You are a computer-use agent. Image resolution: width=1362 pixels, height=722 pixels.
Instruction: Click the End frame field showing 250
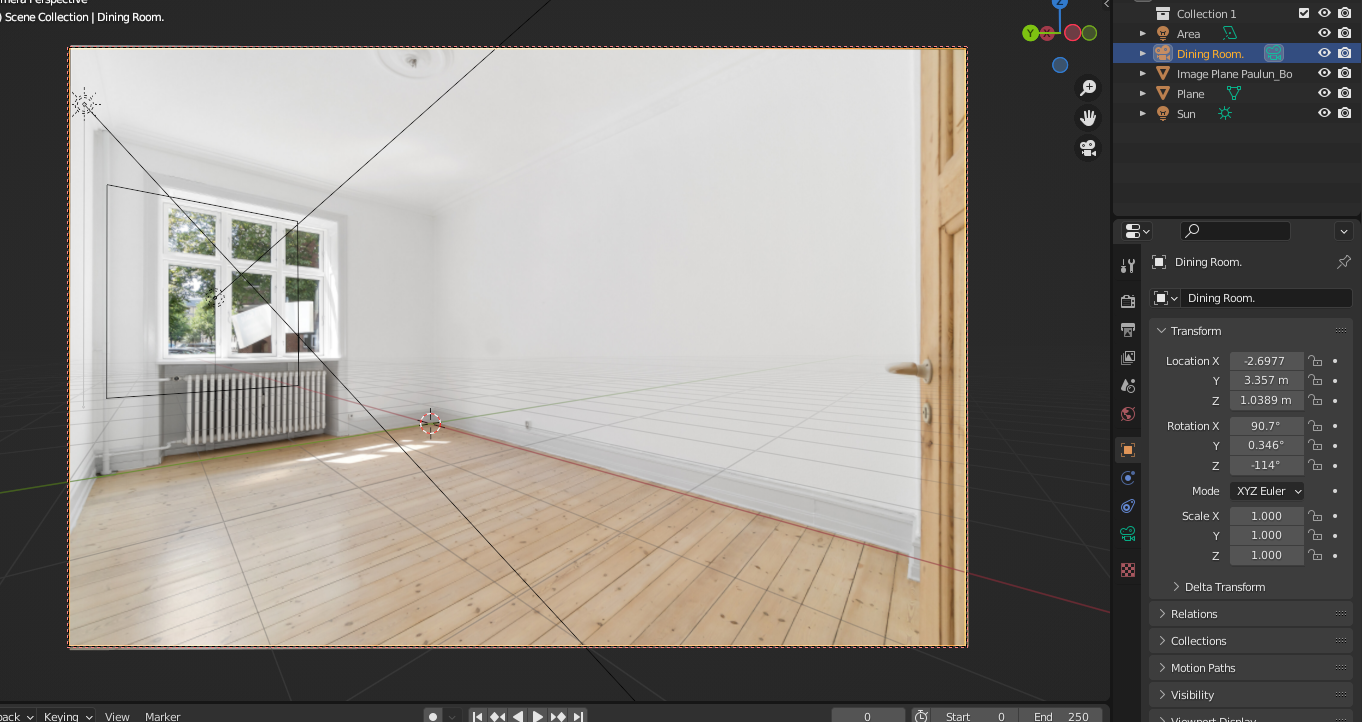coord(1061,716)
